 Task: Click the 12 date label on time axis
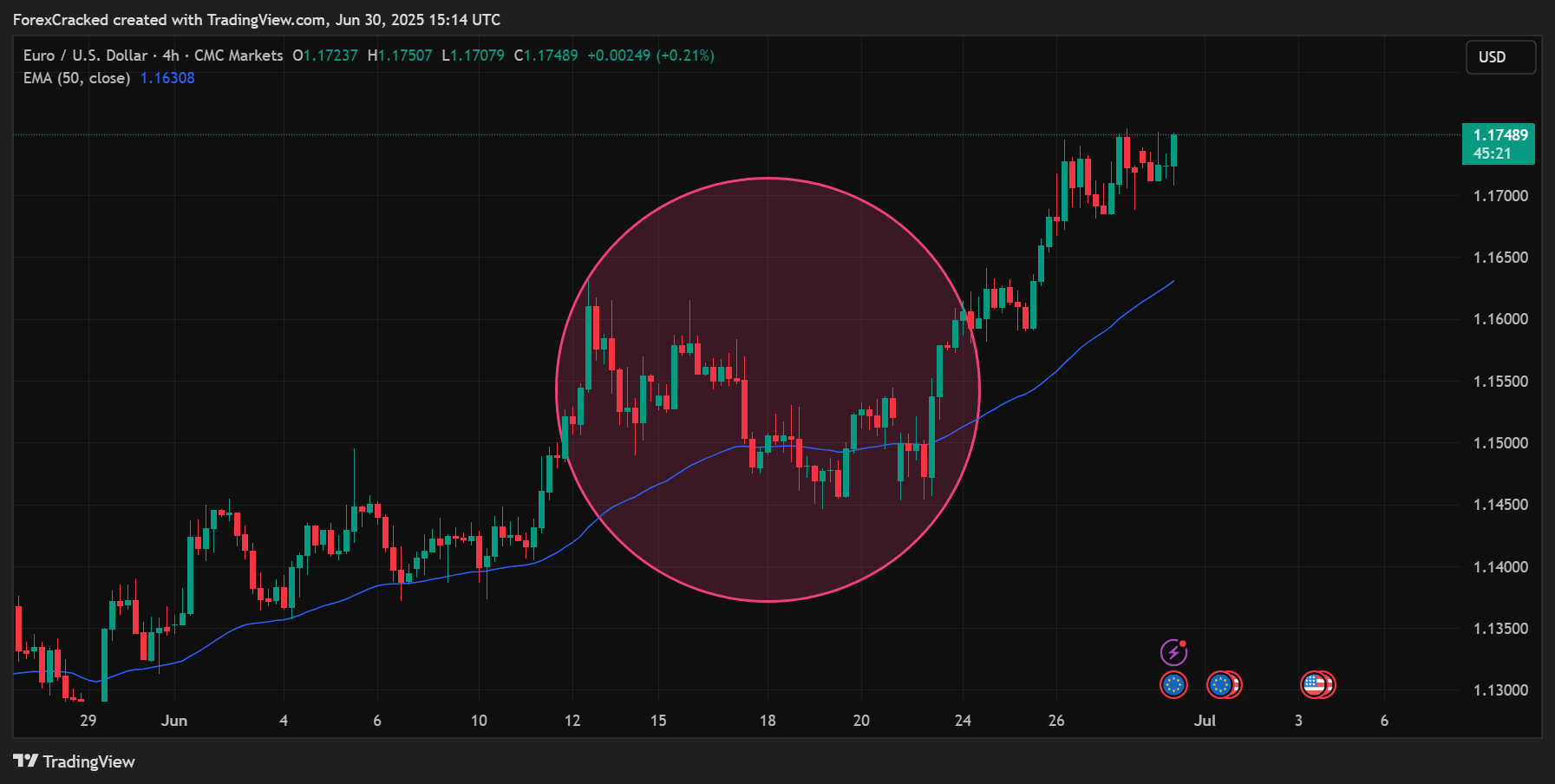coord(572,721)
